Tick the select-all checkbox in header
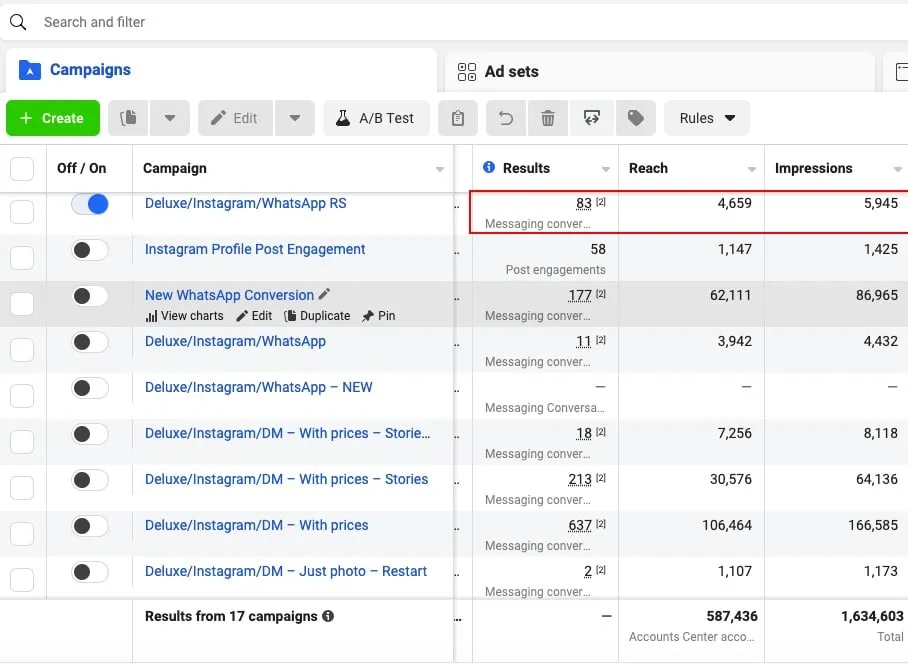The width and height of the screenshot is (908, 664). pos(22,168)
